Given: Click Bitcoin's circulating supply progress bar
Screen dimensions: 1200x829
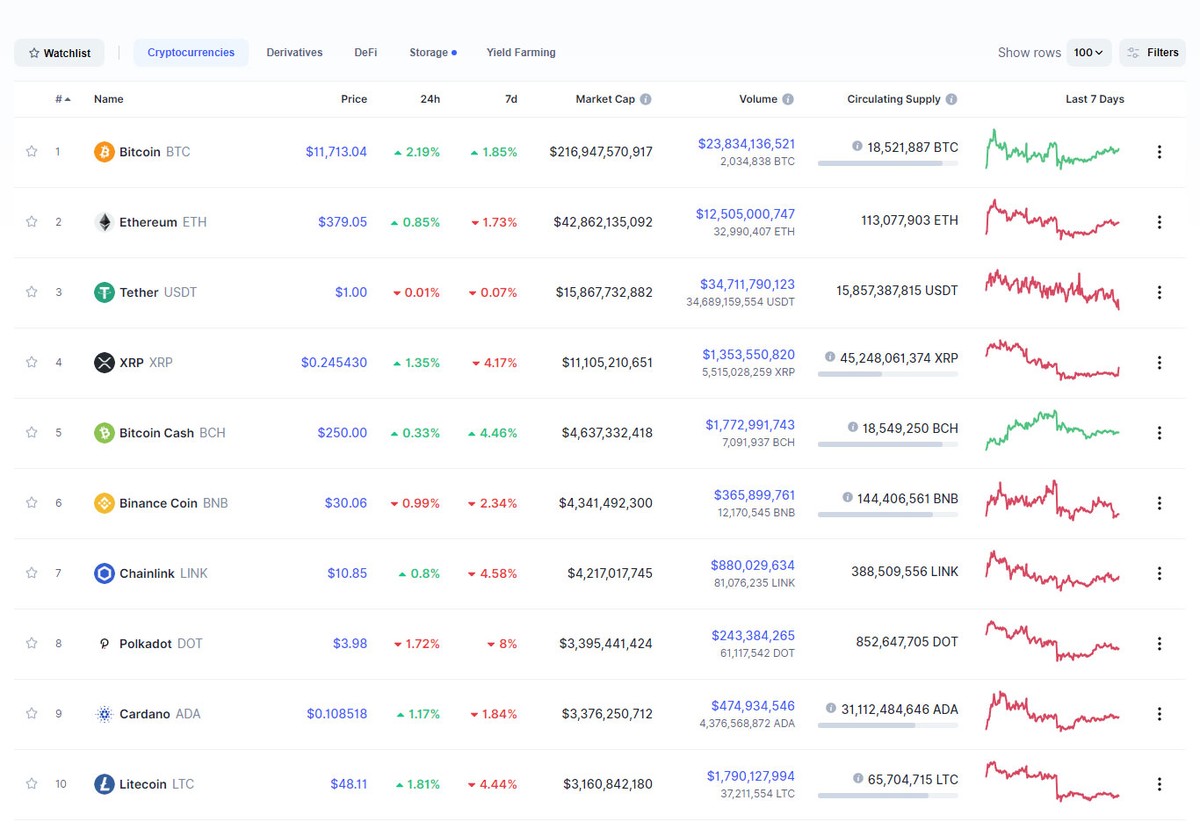Looking at the screenshot, I should tap(888, 161).
